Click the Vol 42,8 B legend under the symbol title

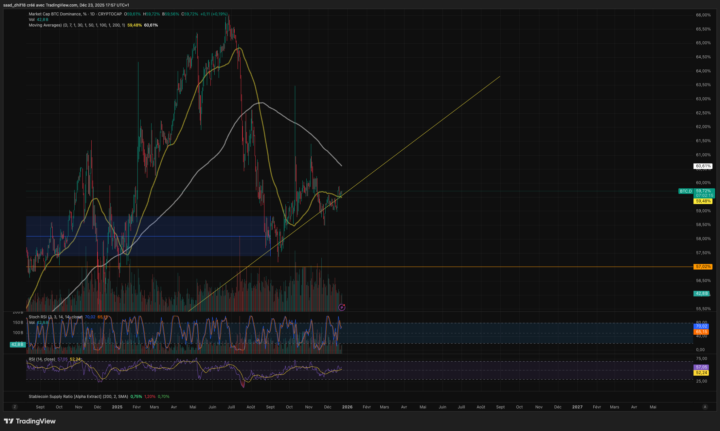tap(38, 20)
